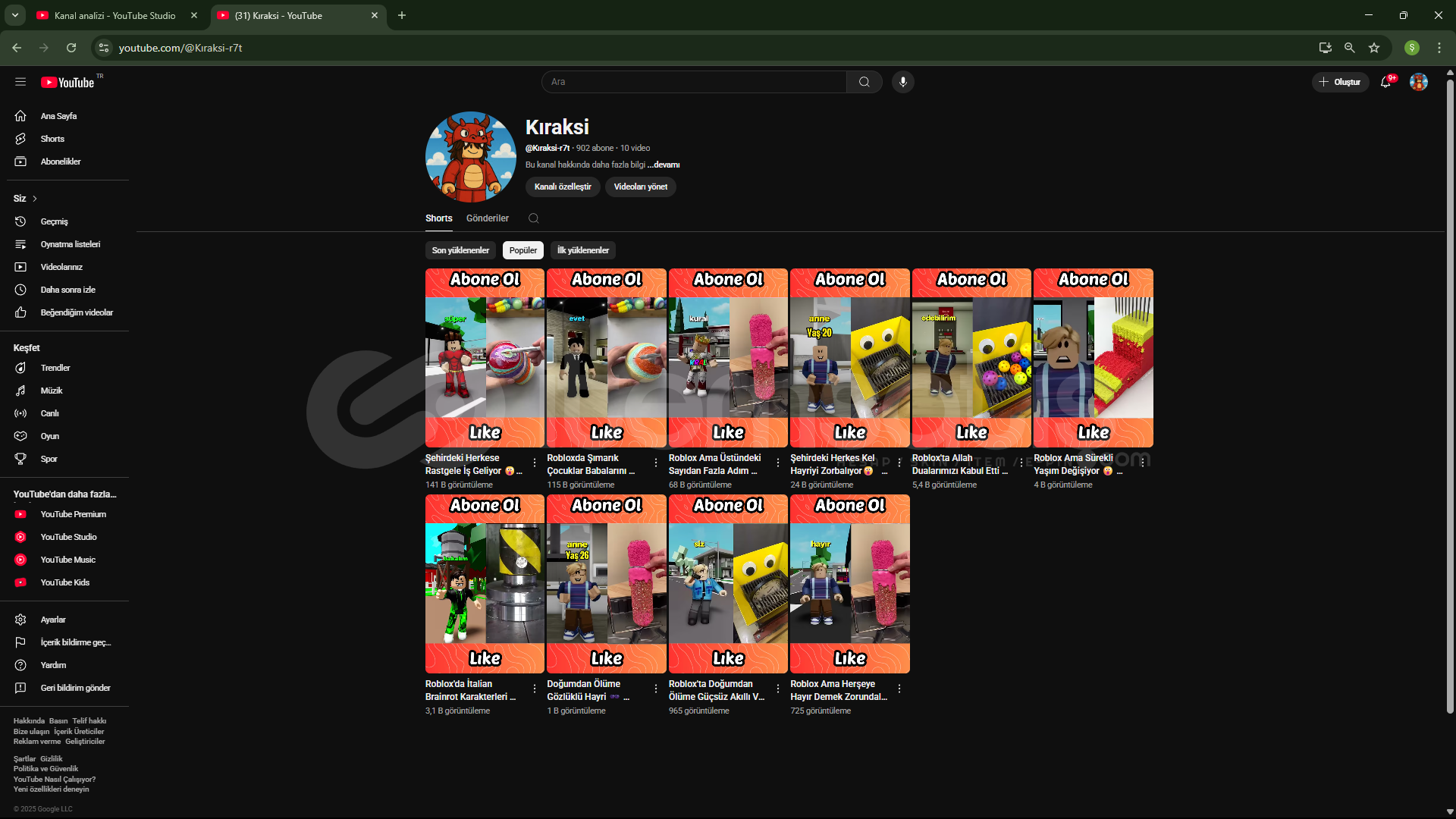
Task: Open Chrome three-dot menu
Action: pos(1439,48)
